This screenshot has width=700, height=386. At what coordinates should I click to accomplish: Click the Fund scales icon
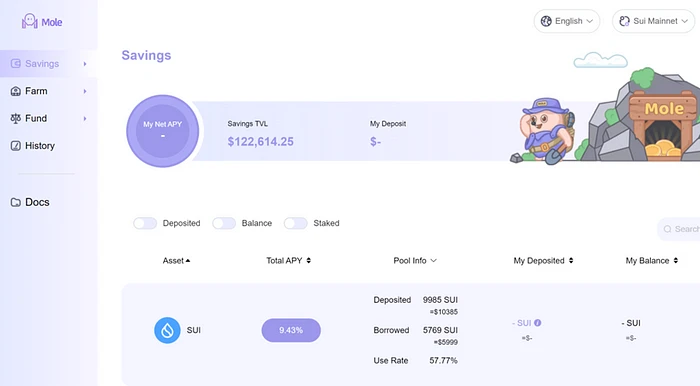[16, 118]
